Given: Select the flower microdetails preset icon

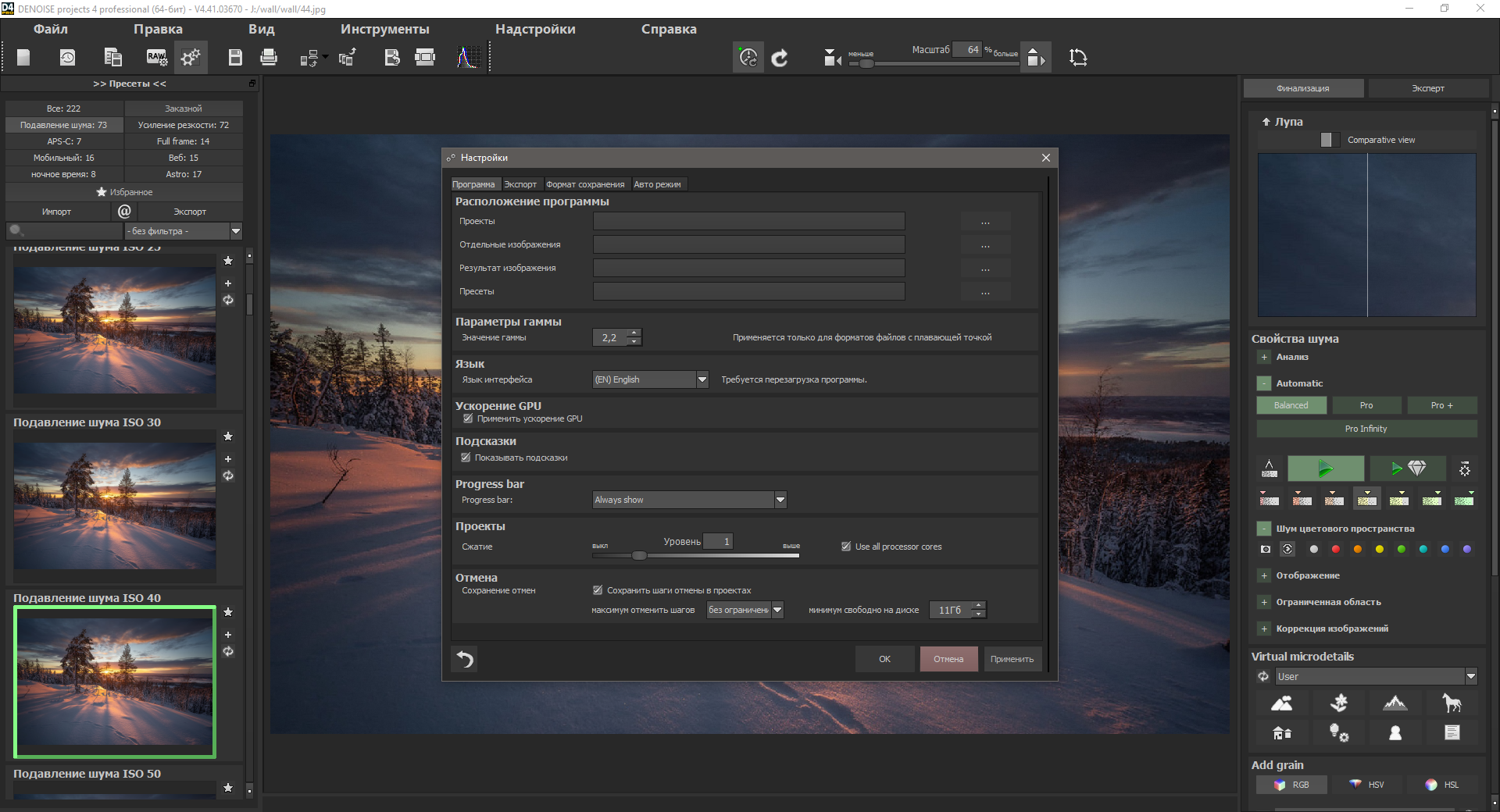Looking at the screenshot, I should tap(1339, 703).
